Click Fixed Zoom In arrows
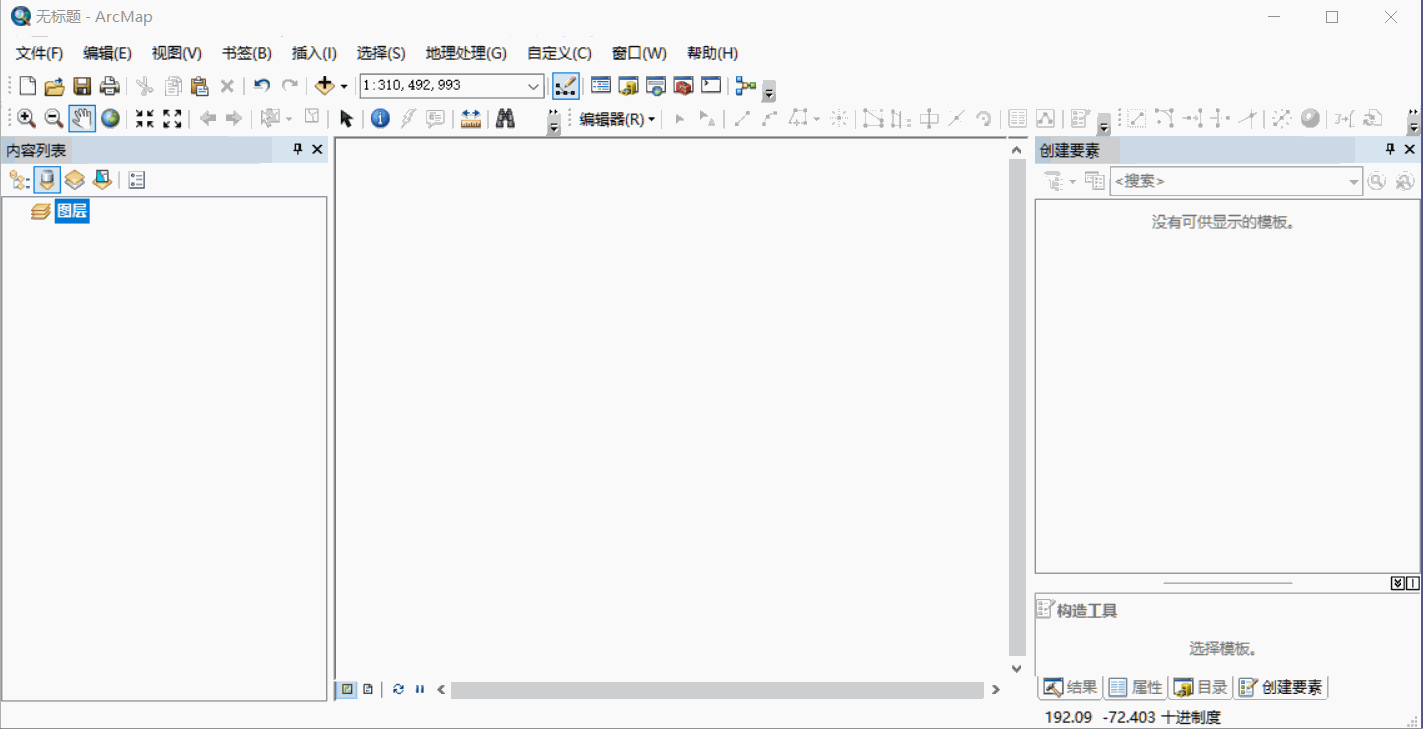This screenshot has height=729, width=1423. pos(145,119)
